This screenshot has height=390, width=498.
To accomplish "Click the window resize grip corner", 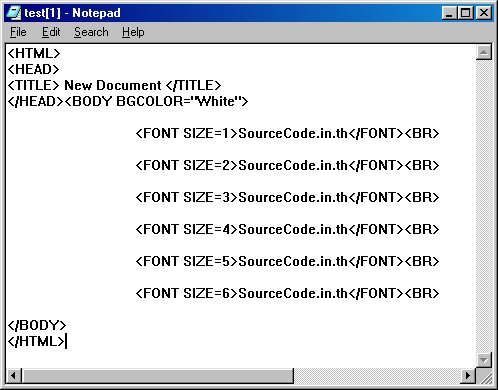I will coord(484,376).
